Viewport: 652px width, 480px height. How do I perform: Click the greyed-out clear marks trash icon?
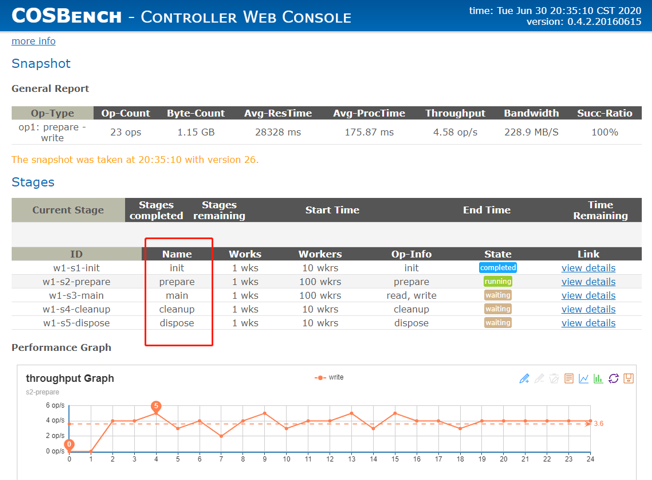tap(553, 378)
